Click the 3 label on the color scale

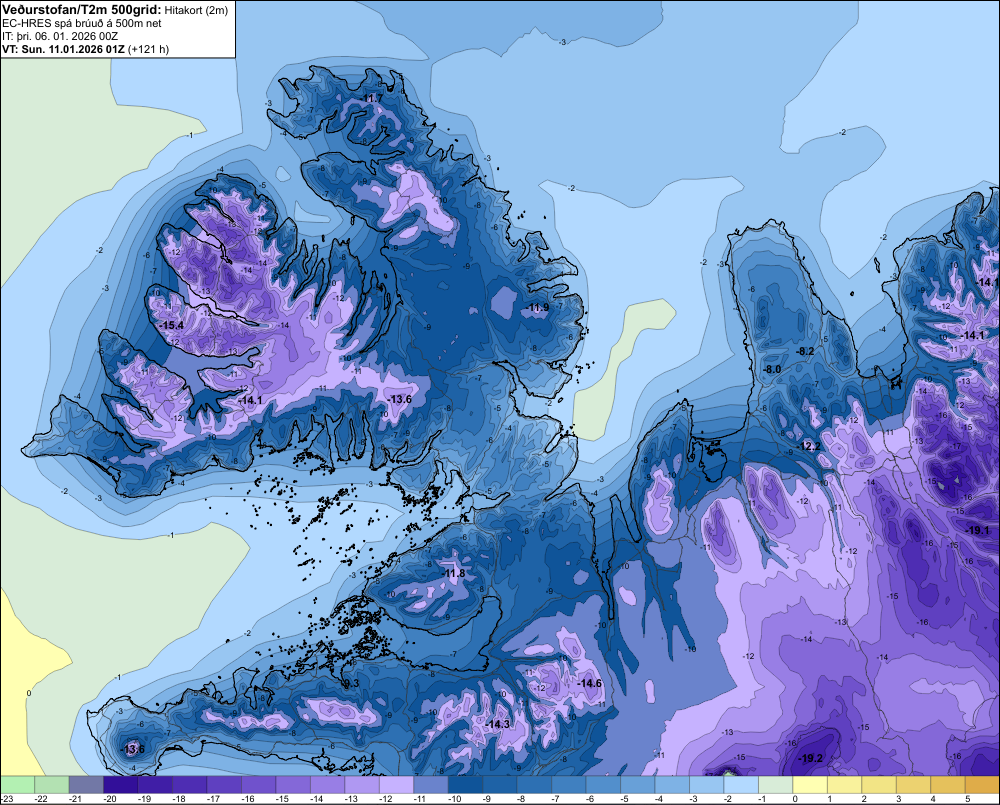899,799
